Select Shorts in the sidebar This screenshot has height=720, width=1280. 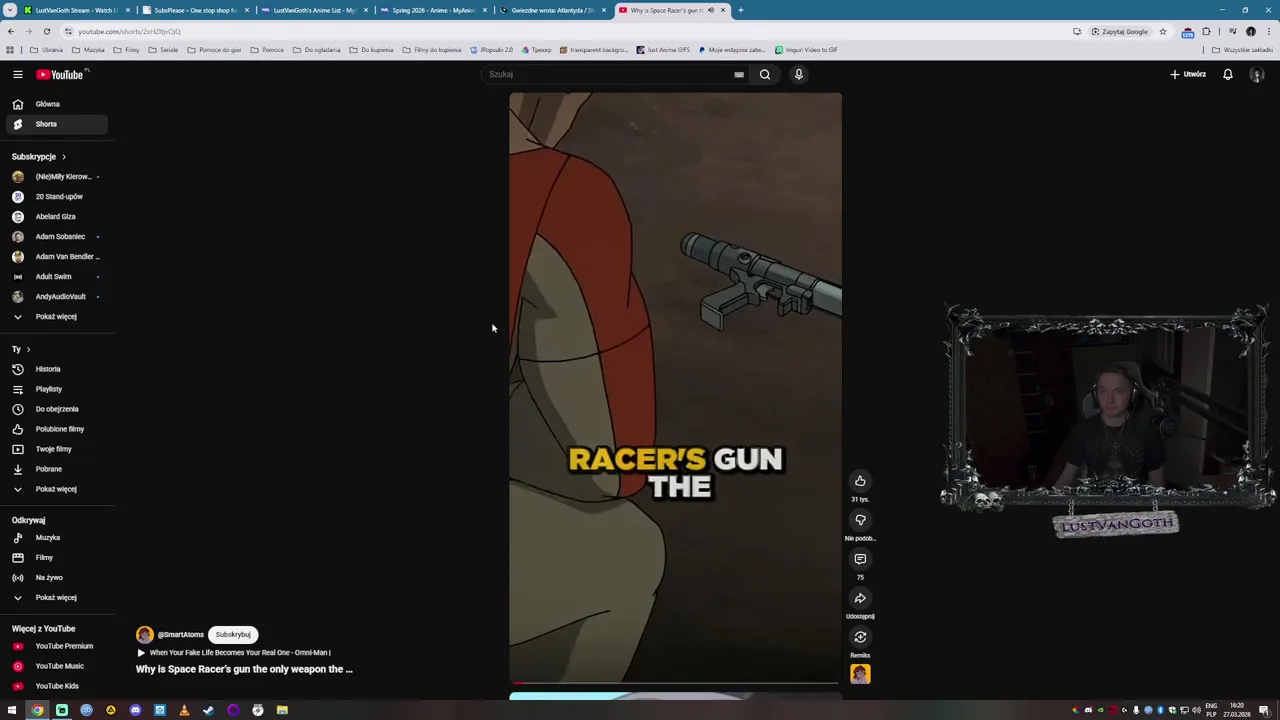point(55,124)
